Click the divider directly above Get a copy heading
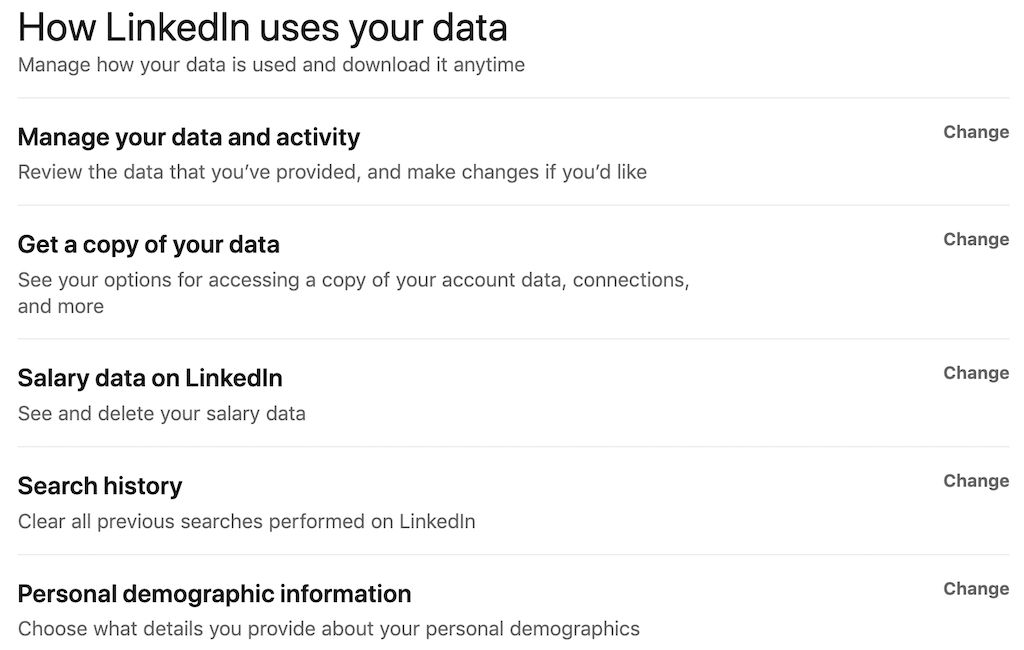Viewport: 1024px width, 650px height. pyautogui.click(x=514, y=206)
